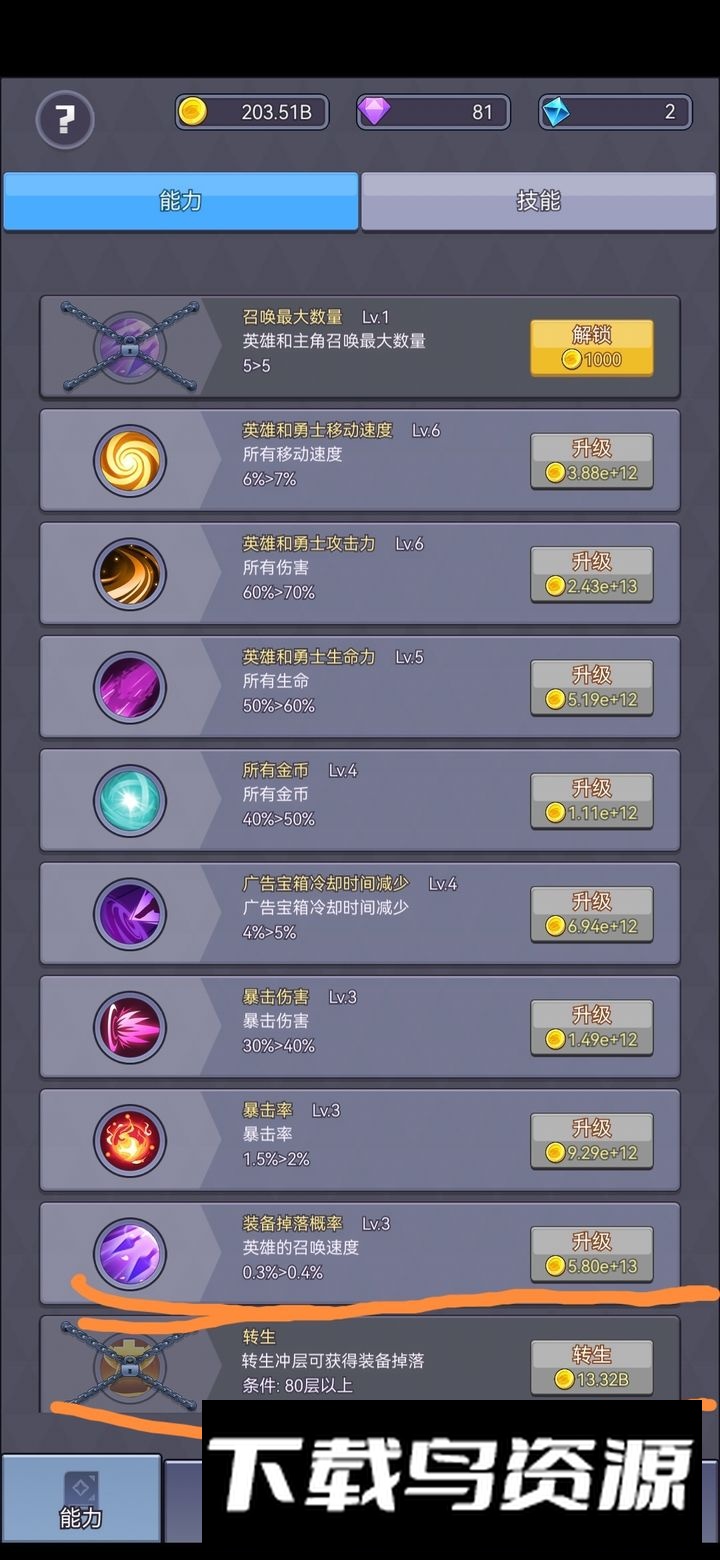The width and height of the screenshot is (720, 1560).
Task: Upgrade all gold for 1.11e+12
Action: 592,801
